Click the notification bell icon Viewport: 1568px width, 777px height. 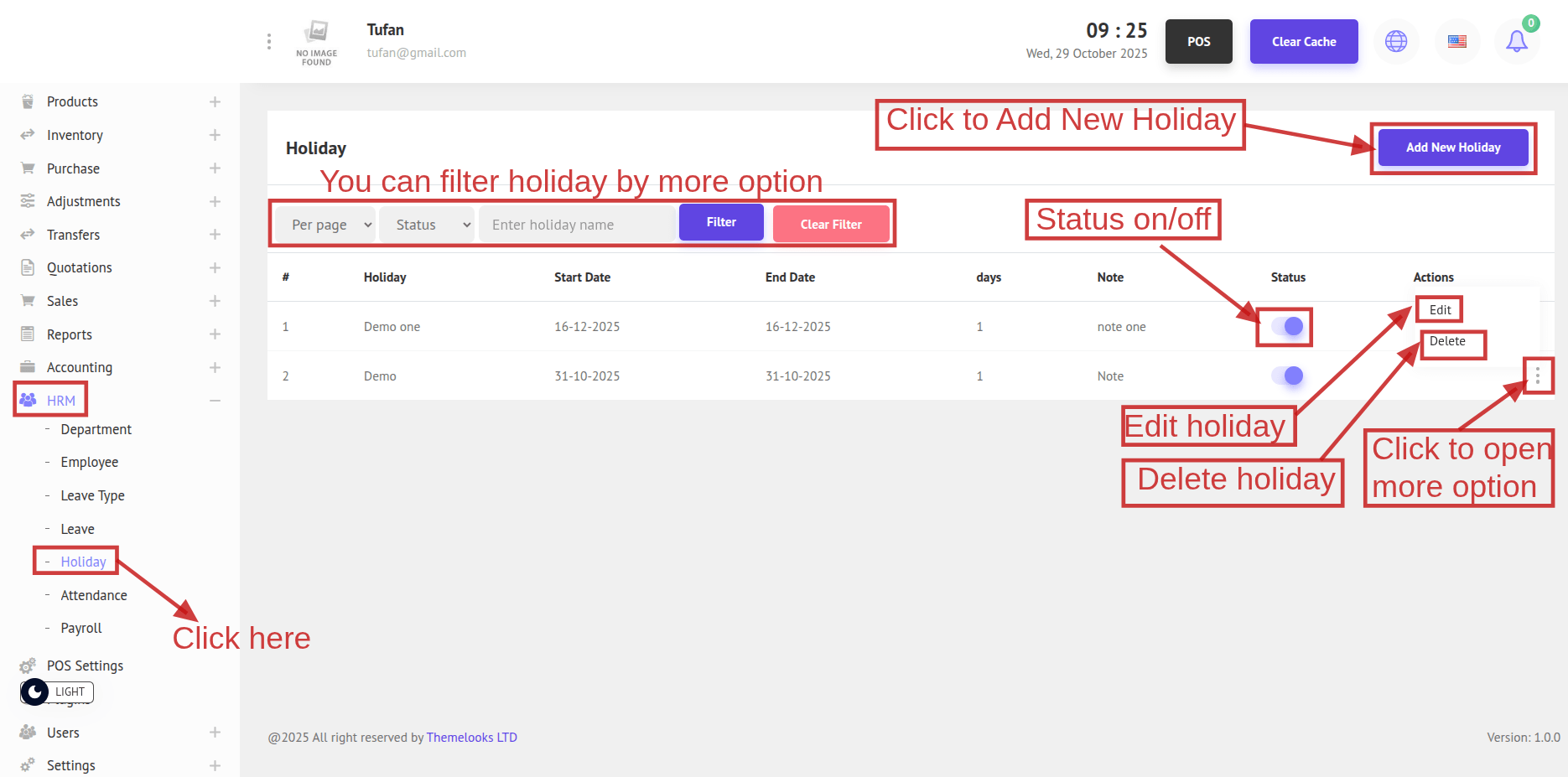[1516, 41]
